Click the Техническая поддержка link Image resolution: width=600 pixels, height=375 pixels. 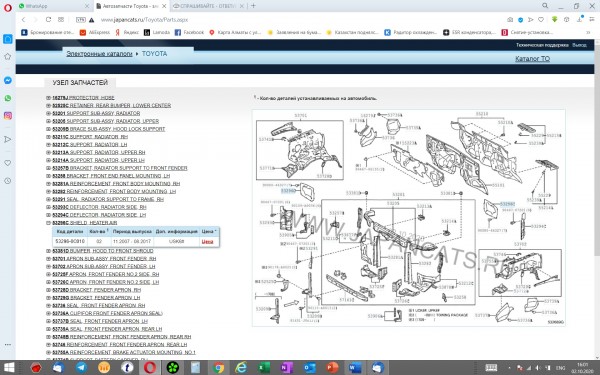[542, 45]
